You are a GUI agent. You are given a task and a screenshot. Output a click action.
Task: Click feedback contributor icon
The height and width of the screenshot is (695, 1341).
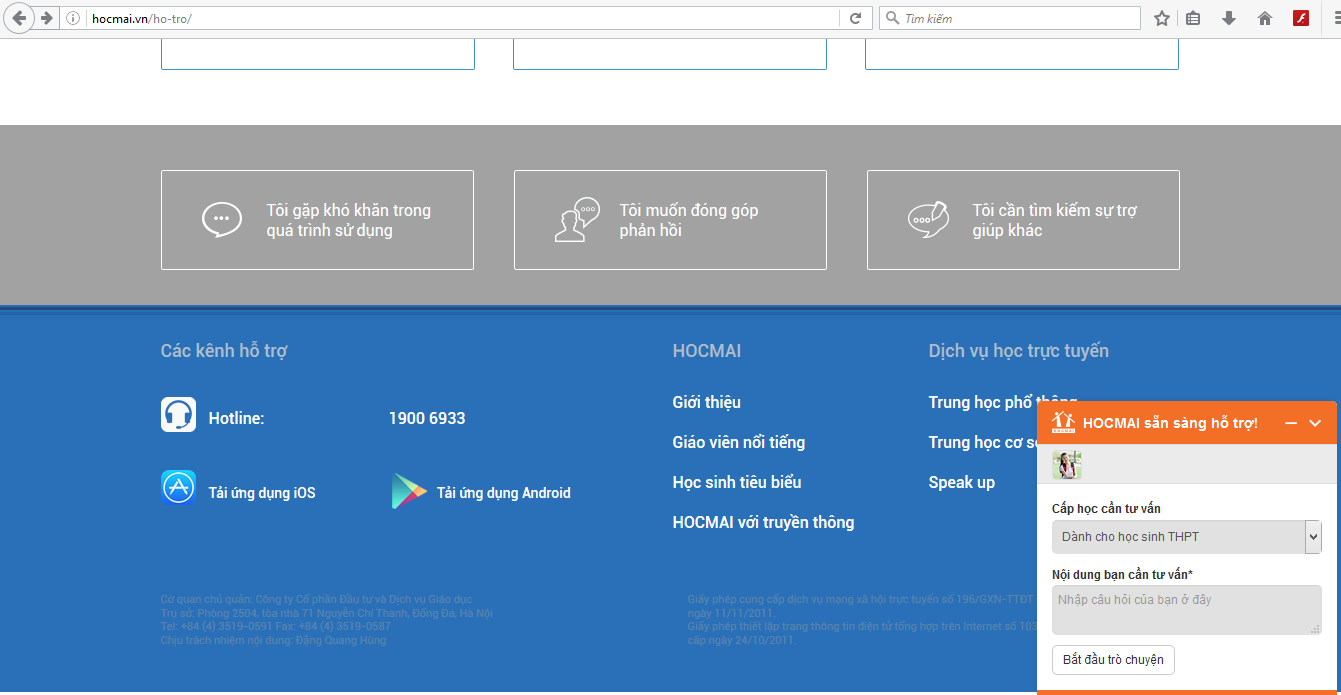pos(577,219)
